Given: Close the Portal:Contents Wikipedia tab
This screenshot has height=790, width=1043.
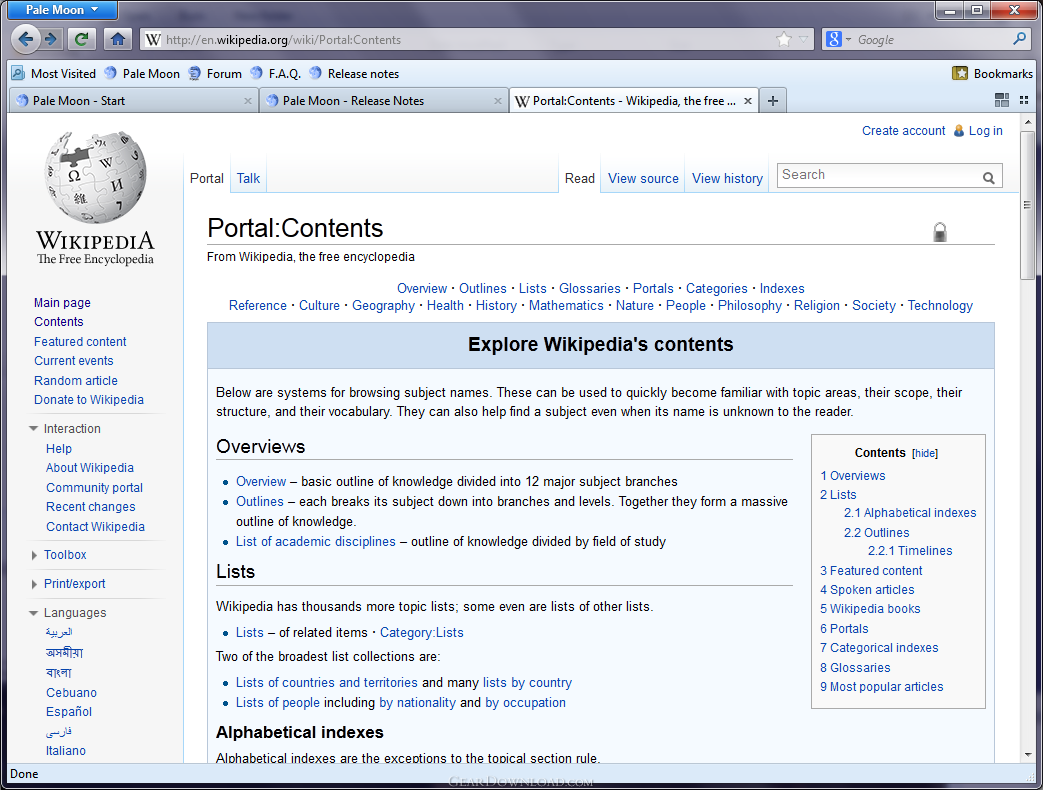Looking at the screenshot, I should coord(748,101).
